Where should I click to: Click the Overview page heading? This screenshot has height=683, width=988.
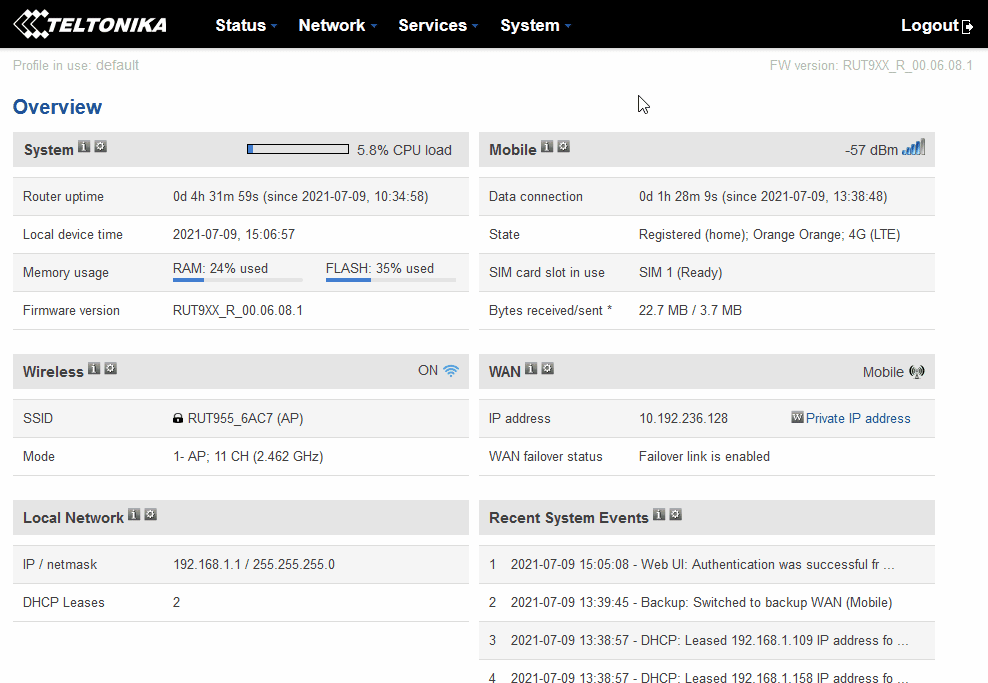coord(57,107)
